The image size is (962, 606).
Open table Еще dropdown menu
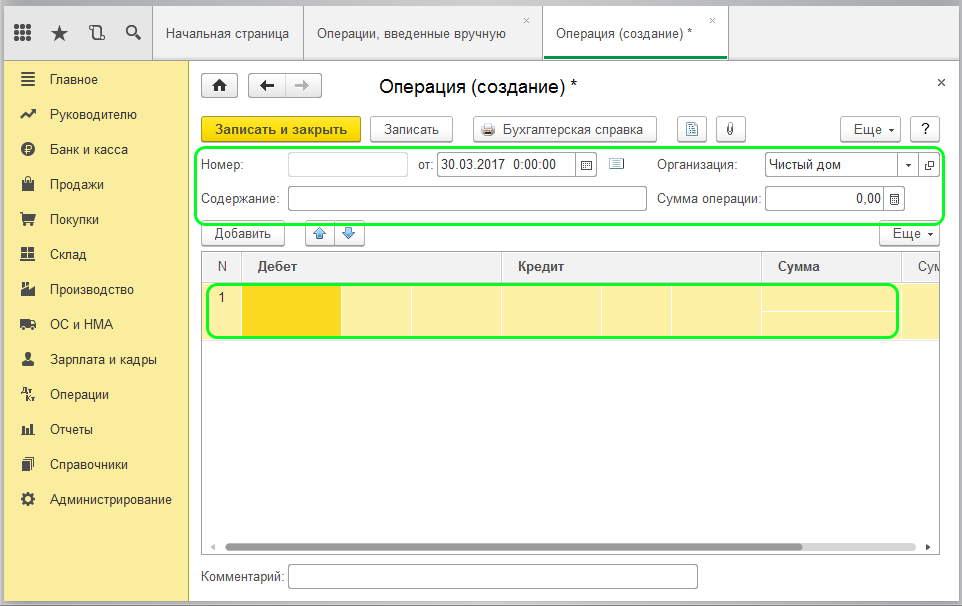[x=909, y=234]
